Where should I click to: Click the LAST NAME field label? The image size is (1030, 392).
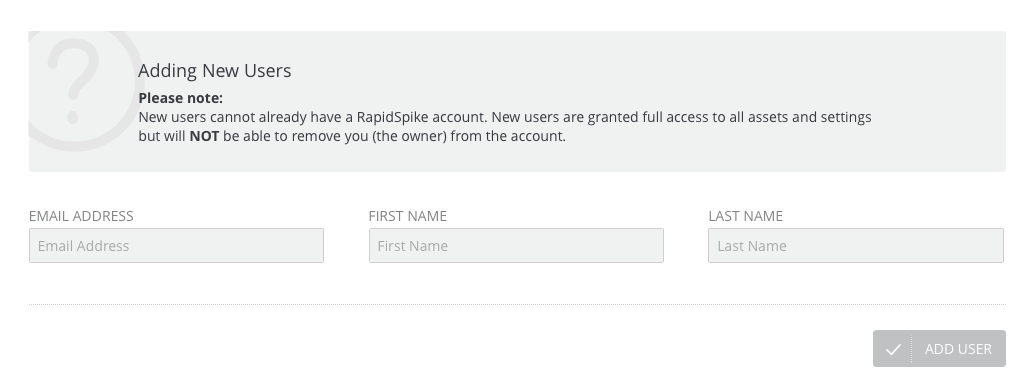pos(746,216)
